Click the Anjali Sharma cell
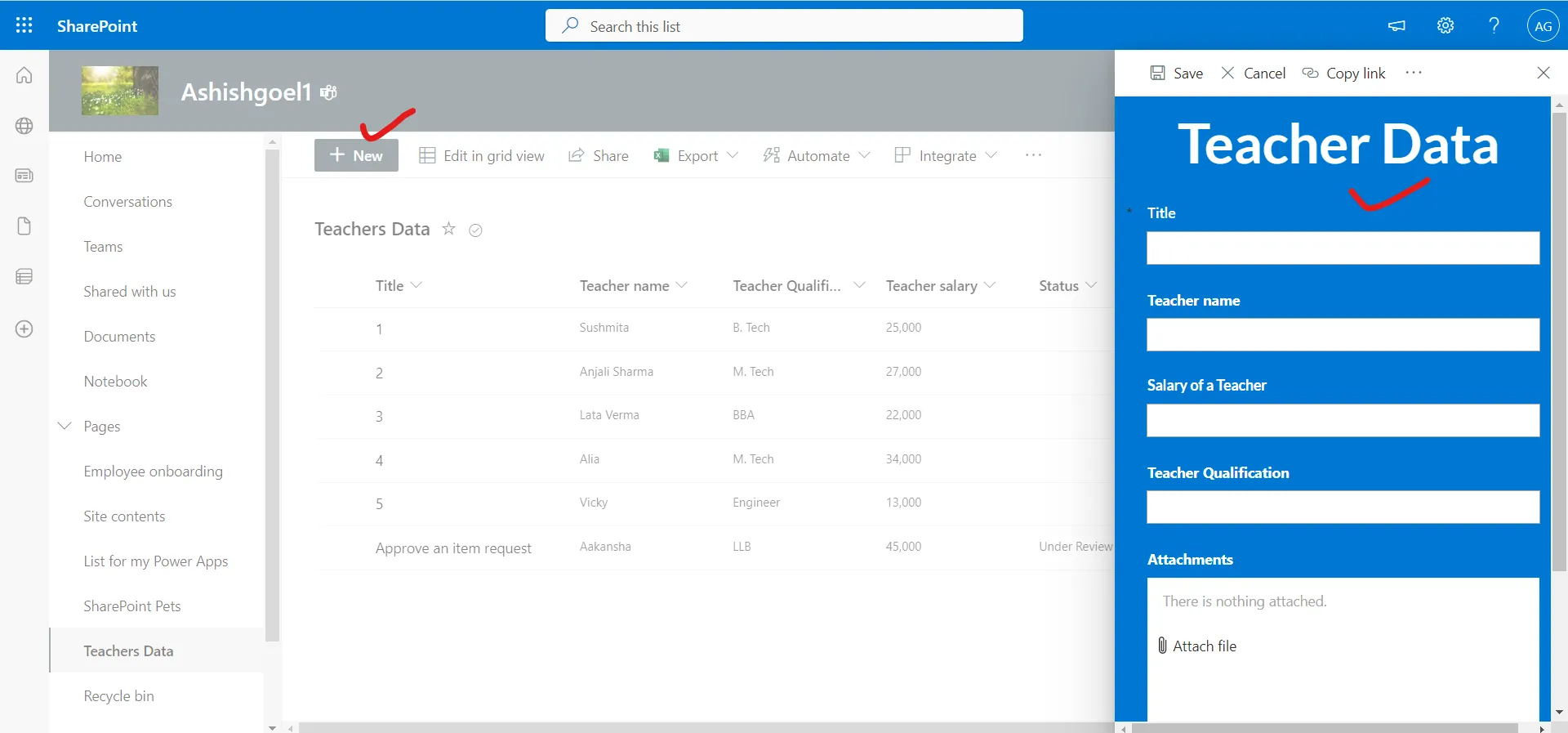The image size is (1568, 733). tap(617, 371)
